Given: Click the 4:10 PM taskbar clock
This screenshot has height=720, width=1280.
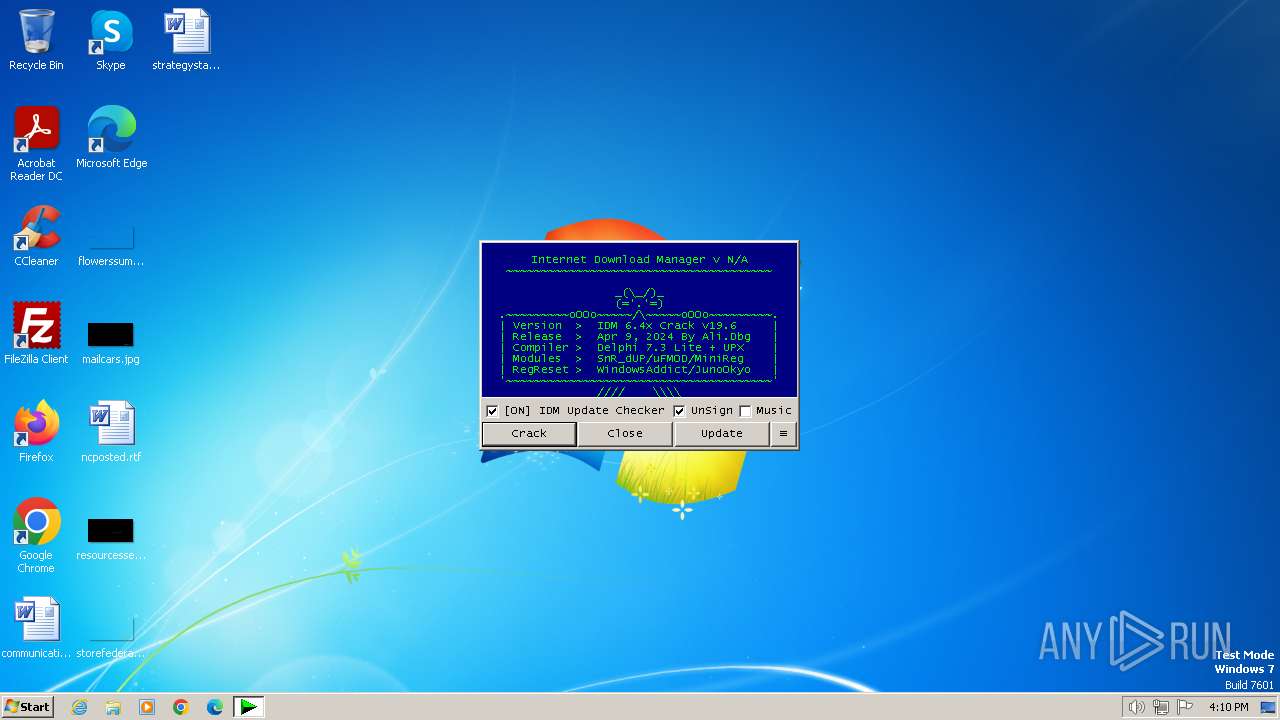Looking at the screenshot, I should tap(1228, 707).
